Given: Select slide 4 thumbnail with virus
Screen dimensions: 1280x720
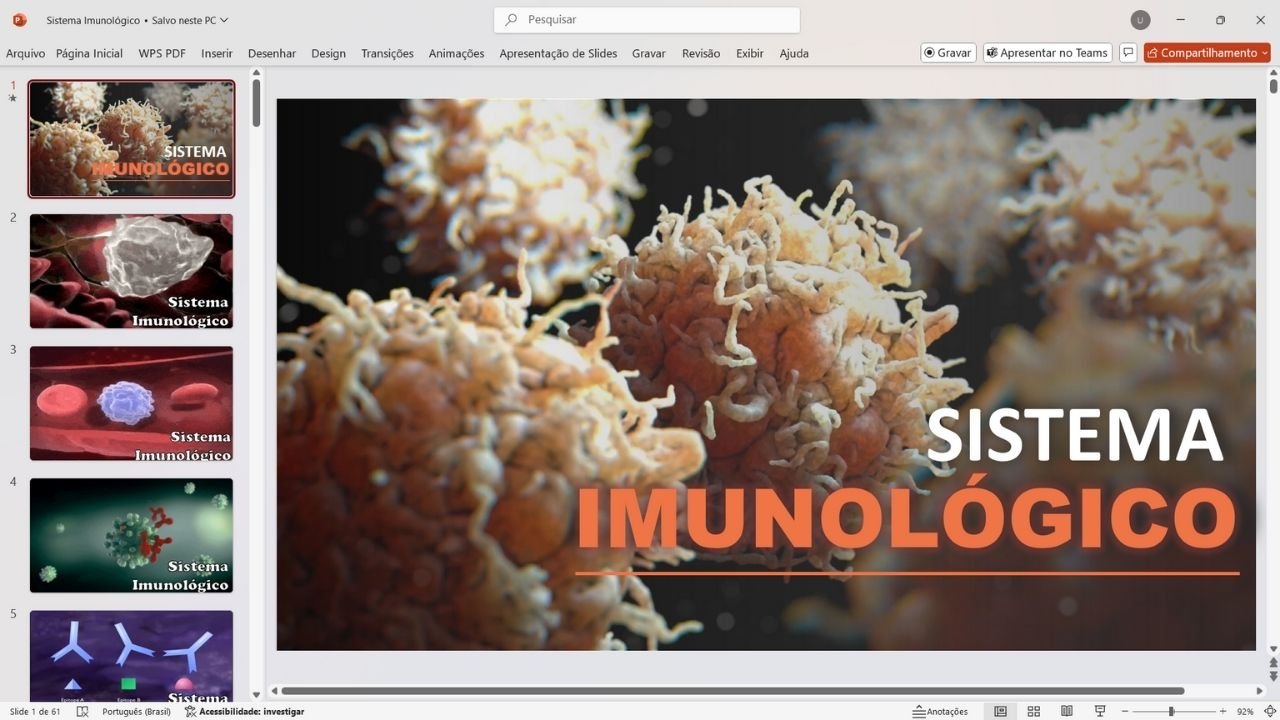Looking at the screenshot, I should pyautogui.click(x=131, y=535).
